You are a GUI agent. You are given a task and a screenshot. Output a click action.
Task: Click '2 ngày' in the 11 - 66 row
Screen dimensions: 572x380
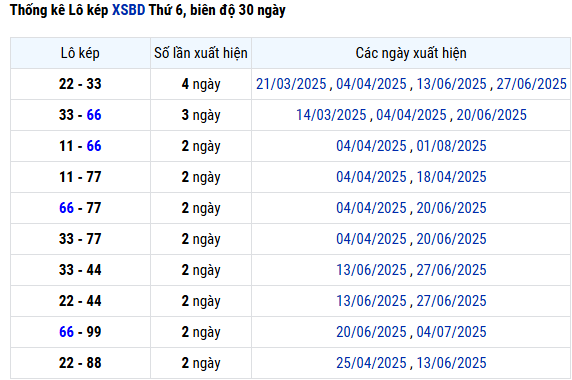[x=201, y=146]
